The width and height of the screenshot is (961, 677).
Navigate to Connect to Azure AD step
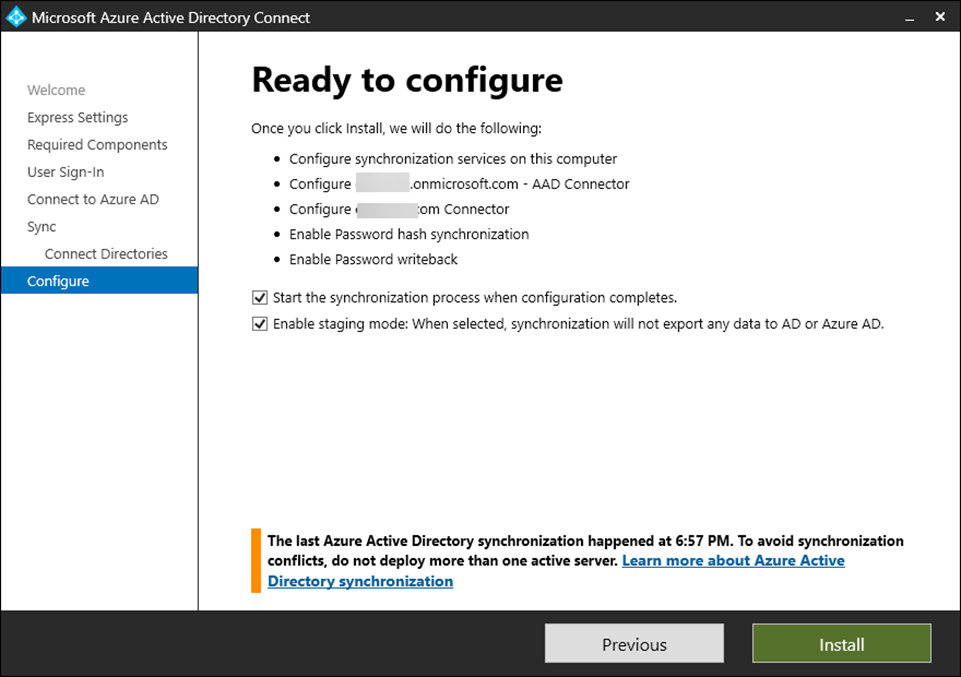(x=93, y=199)
